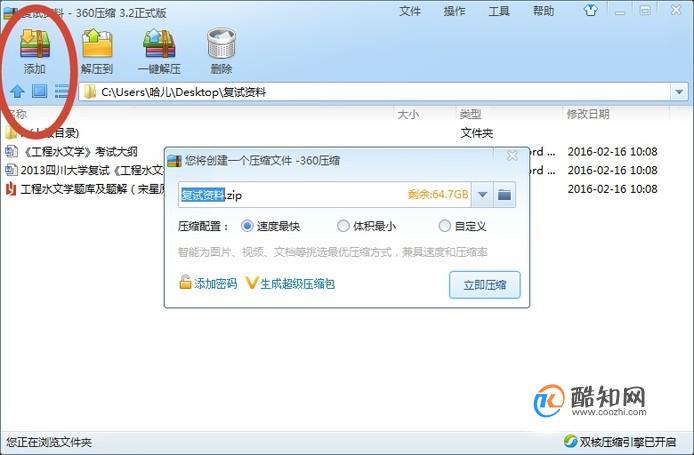Open the 文件 menu

pyautogui.click(x=410, y=11)
